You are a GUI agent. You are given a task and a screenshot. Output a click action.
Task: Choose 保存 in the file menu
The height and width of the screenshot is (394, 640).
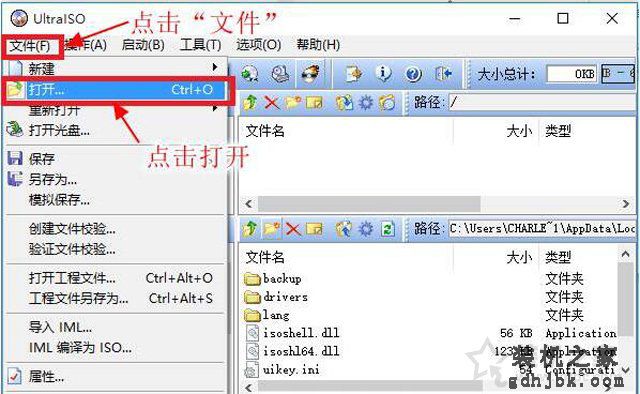(x=115, y=158)
